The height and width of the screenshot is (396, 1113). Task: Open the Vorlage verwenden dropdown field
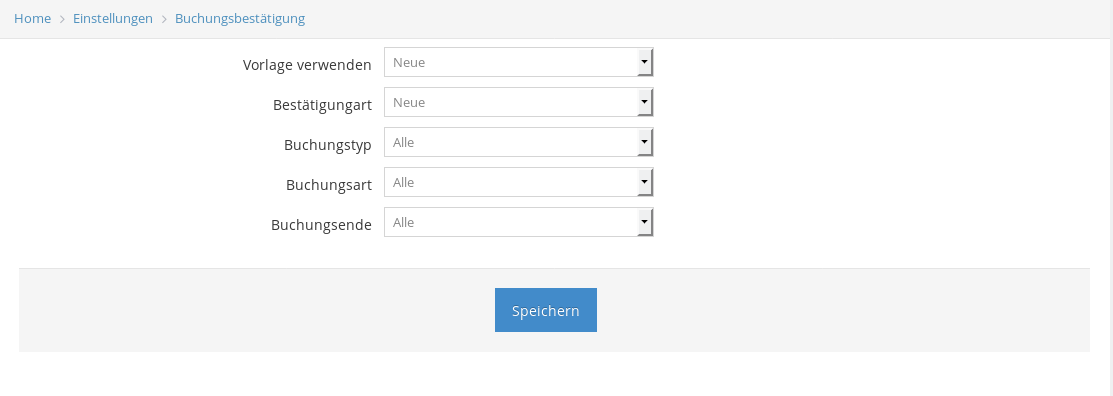coord(518,62)
